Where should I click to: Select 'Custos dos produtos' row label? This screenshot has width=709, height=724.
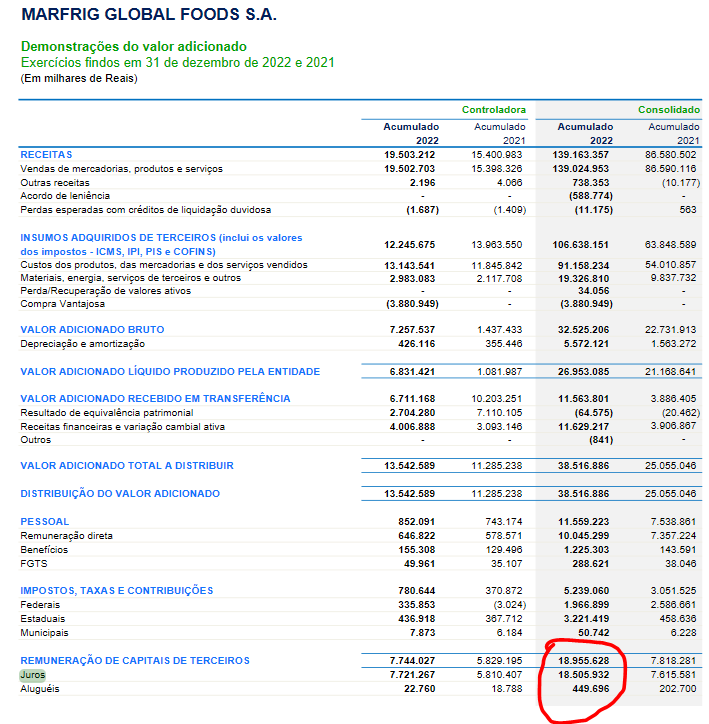tap(164, 265)
